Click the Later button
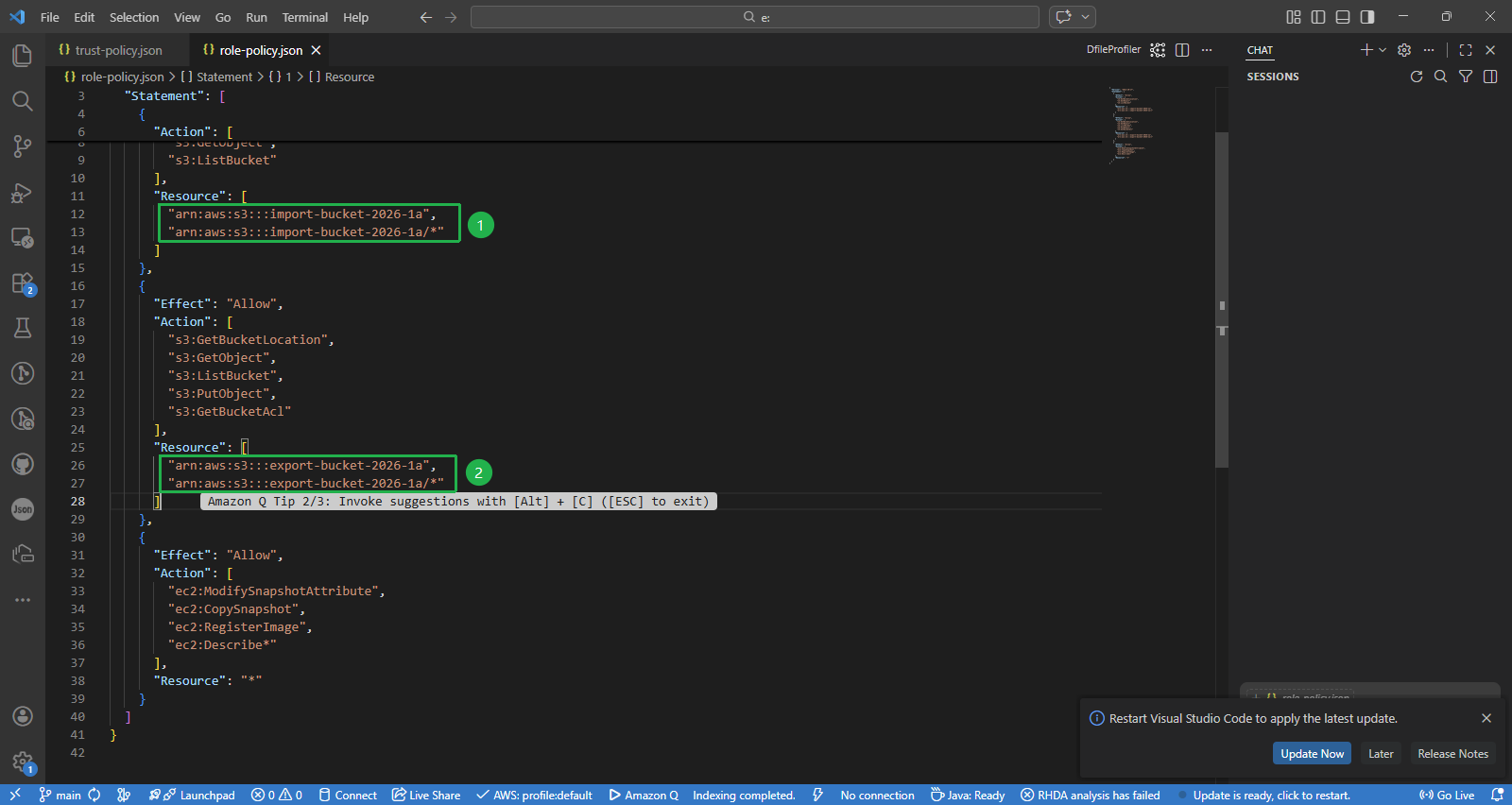1512x805 pixels. pos(1381,753)
